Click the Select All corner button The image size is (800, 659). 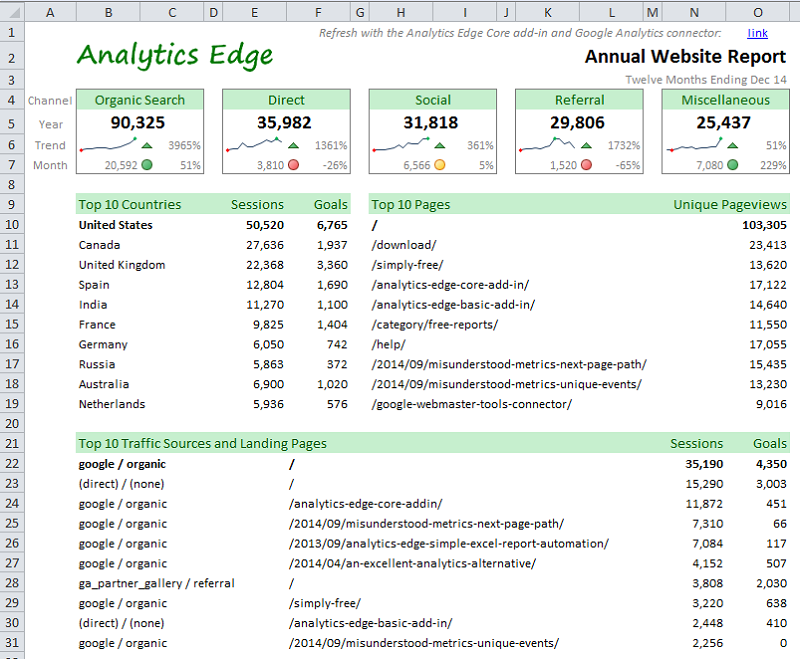(x=12, y=12)
